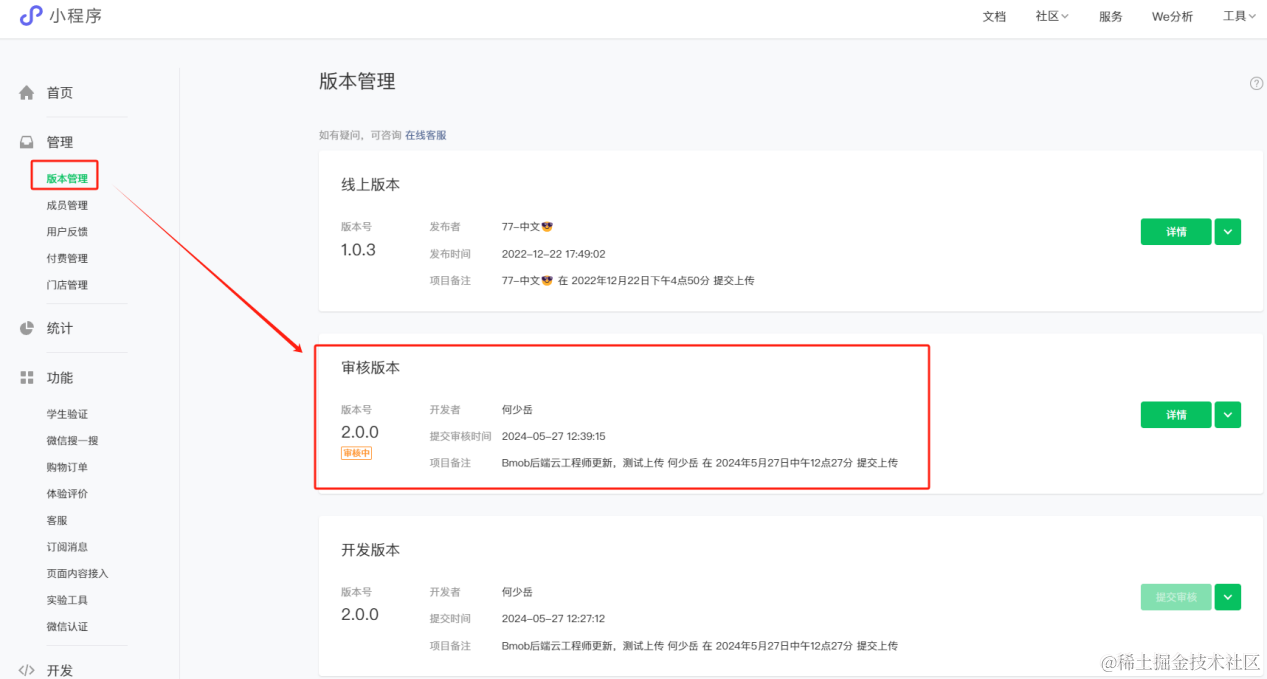Screen dimensions: 1267x679
Task: Click publisher name 77-中文 in 线上版本
Action: click(527, 227)
